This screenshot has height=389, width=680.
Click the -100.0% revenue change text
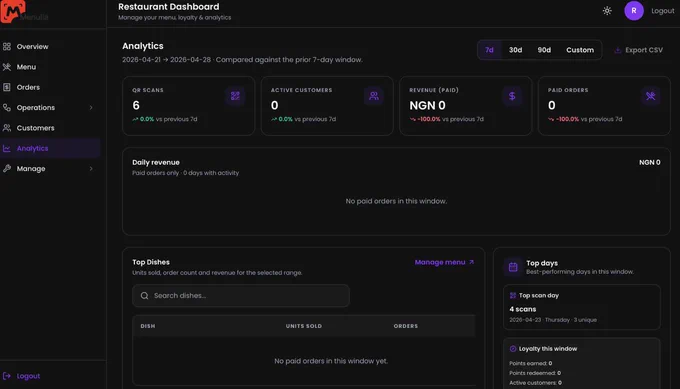(428, 119)
